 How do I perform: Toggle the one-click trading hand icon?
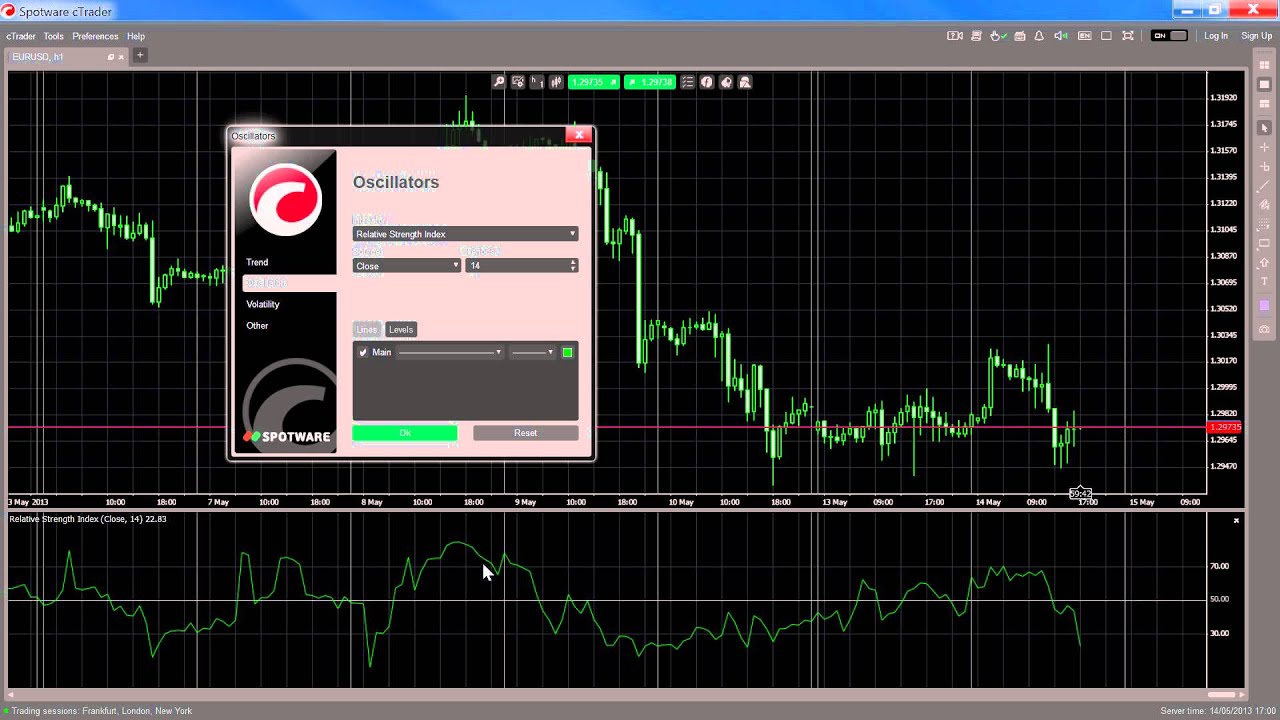pyautogui.click(x=998, y=36)
